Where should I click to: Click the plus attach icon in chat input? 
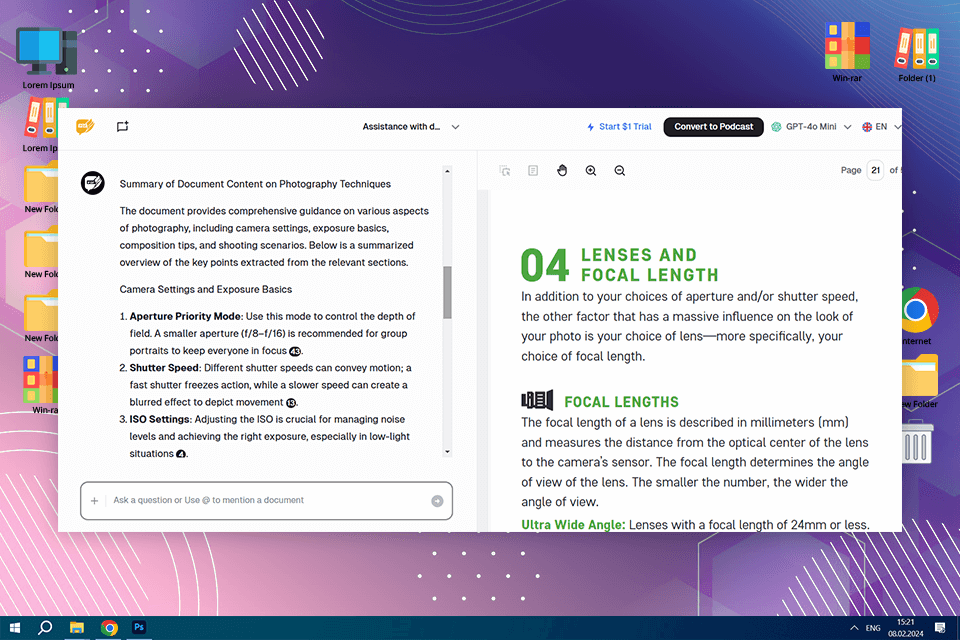(x=94, y=500)
